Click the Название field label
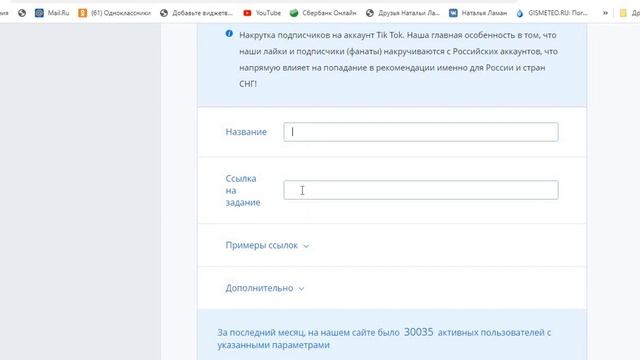 [246, 132]
